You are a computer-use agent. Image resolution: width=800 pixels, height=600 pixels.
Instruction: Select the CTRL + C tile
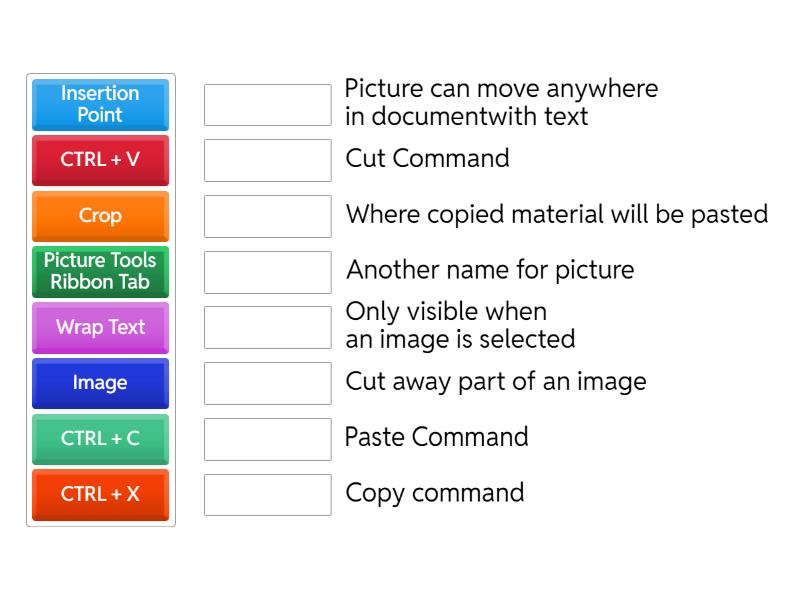click(100, 439)
